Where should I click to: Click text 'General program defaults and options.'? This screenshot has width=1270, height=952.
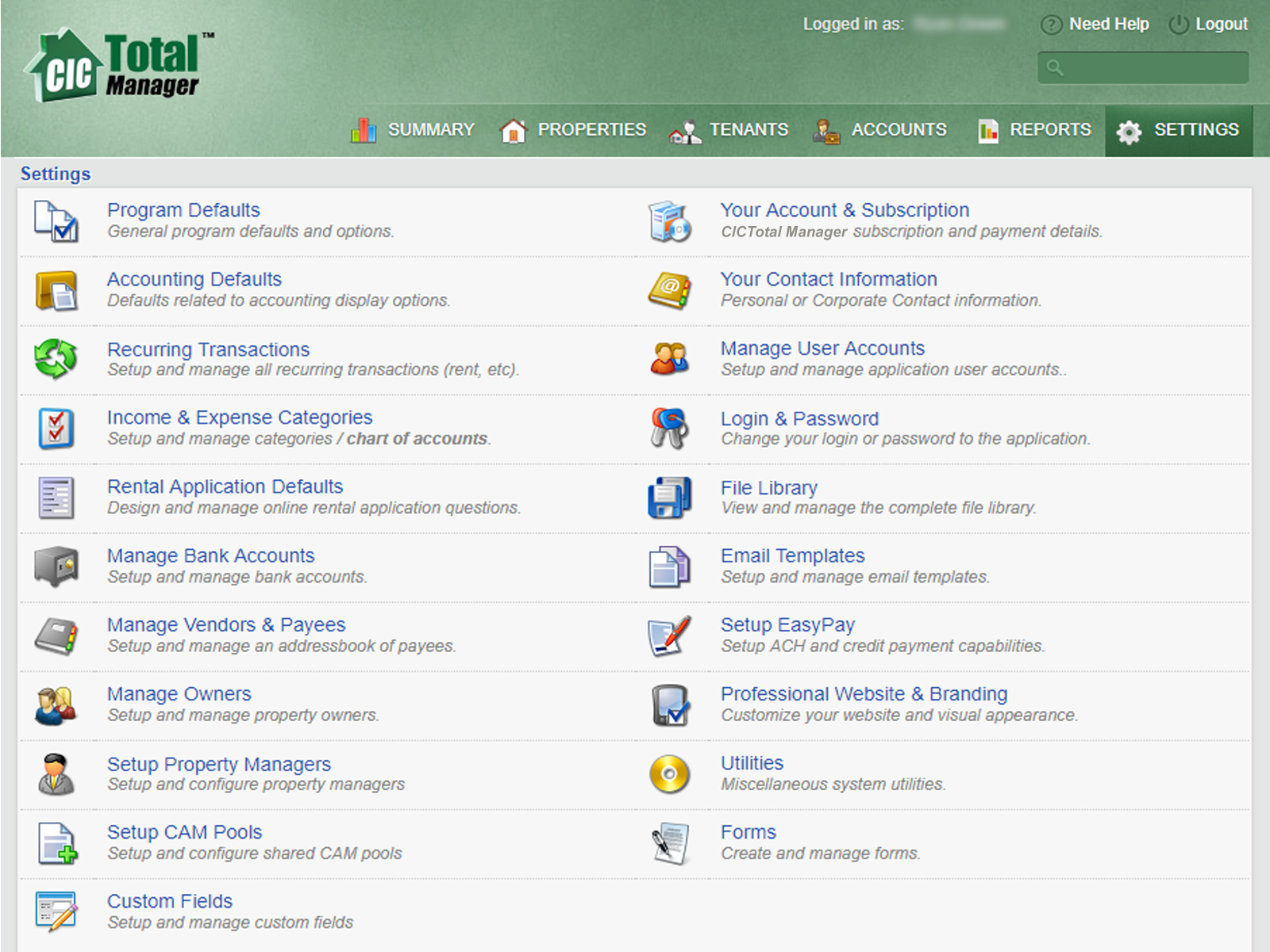[251, 232]
